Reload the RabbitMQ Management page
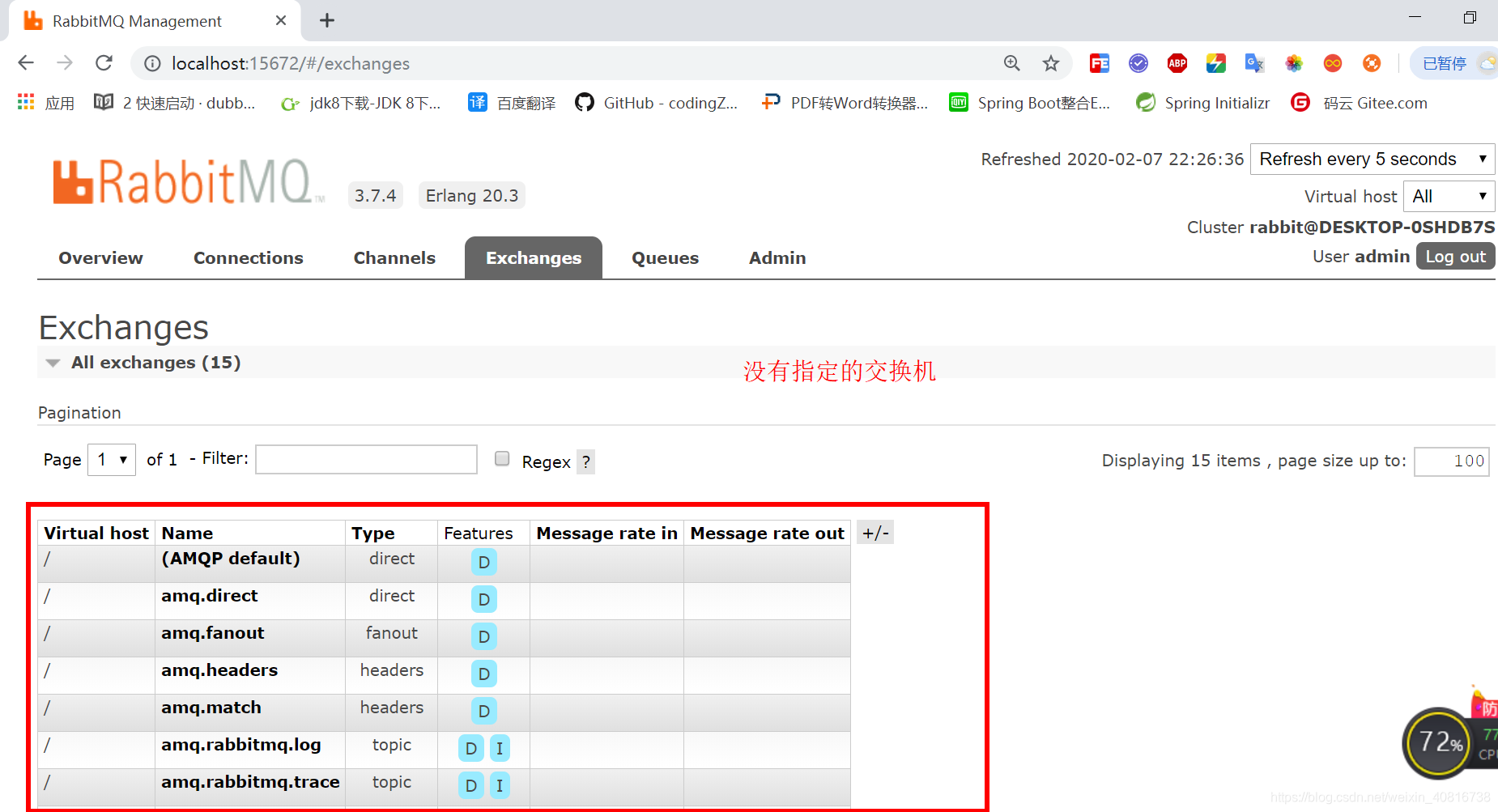 click(x=104, y=63)
